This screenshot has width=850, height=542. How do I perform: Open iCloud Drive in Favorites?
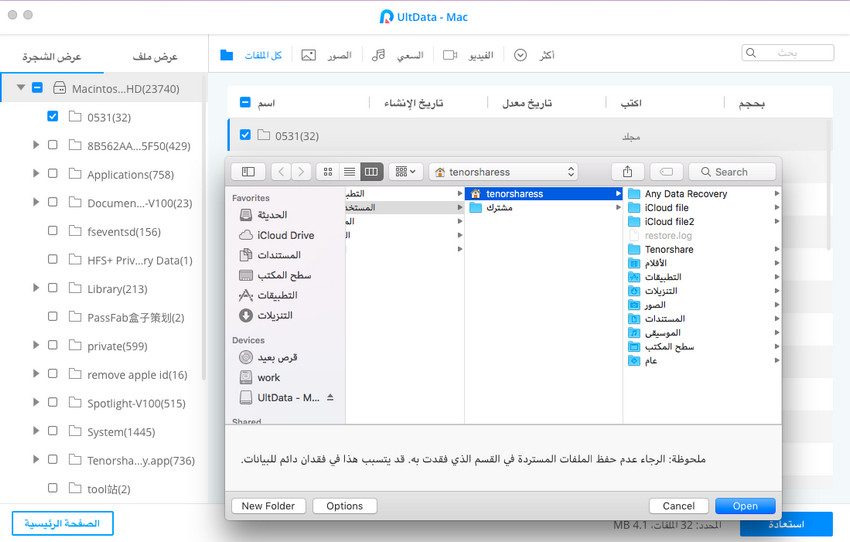(x=276, y=235)
